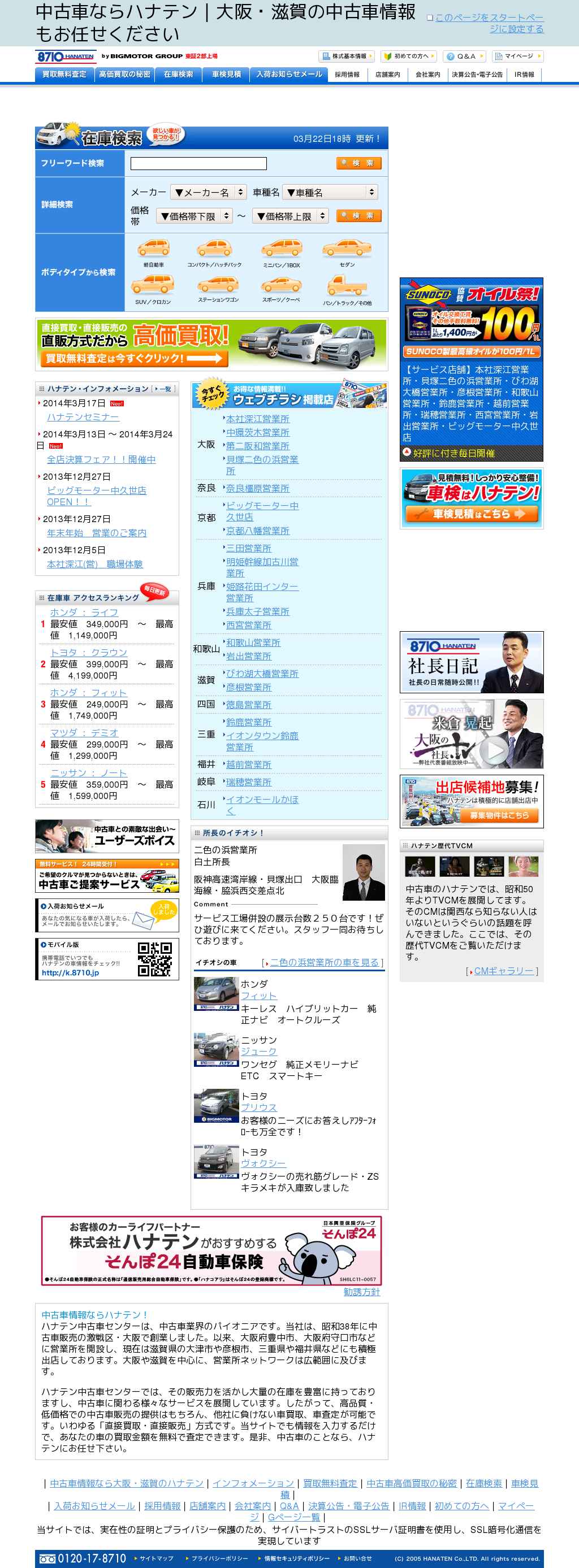The width and height of the screenshot is (579, 1568).
Task: Click the 高価買取 free appraisal banner
Action: click(211, 344)
